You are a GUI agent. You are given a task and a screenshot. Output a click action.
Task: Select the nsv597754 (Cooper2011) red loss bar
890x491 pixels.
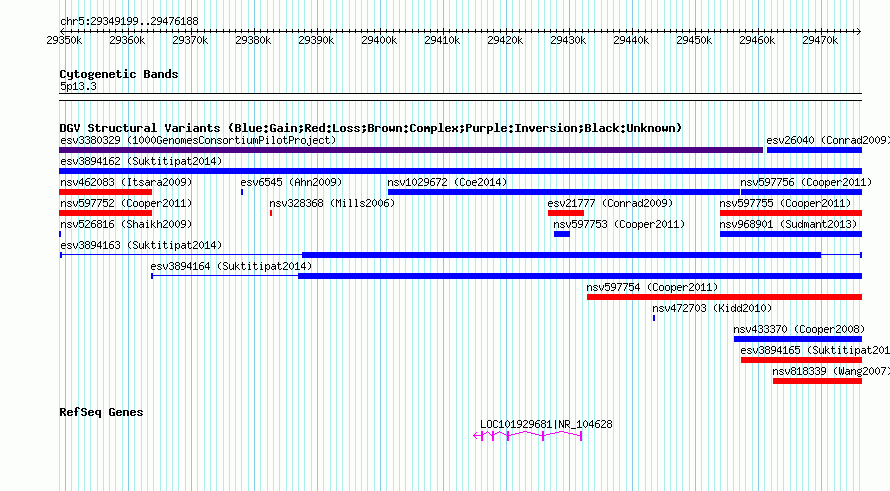point(724,297)
